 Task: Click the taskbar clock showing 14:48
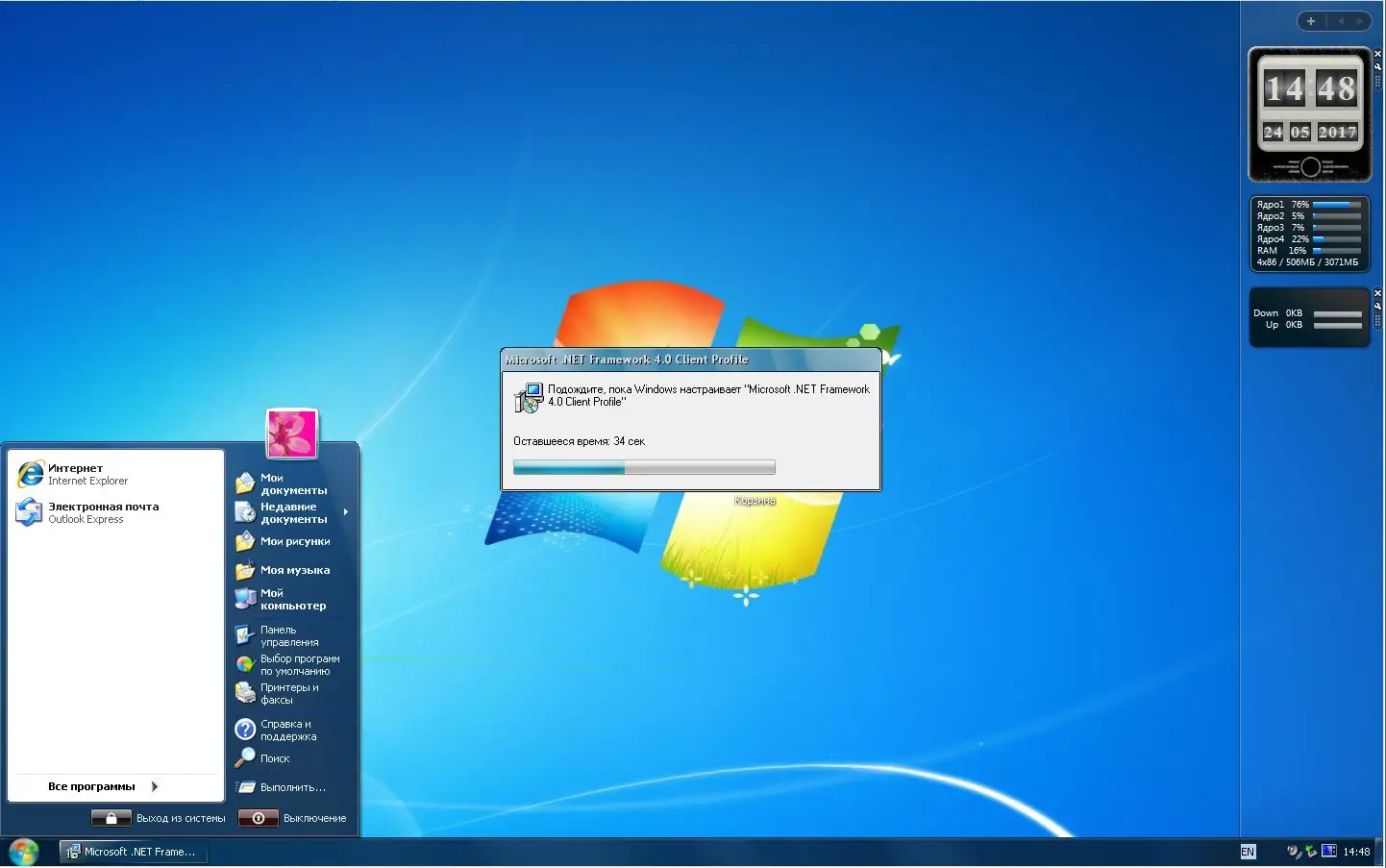point(1356,852)
